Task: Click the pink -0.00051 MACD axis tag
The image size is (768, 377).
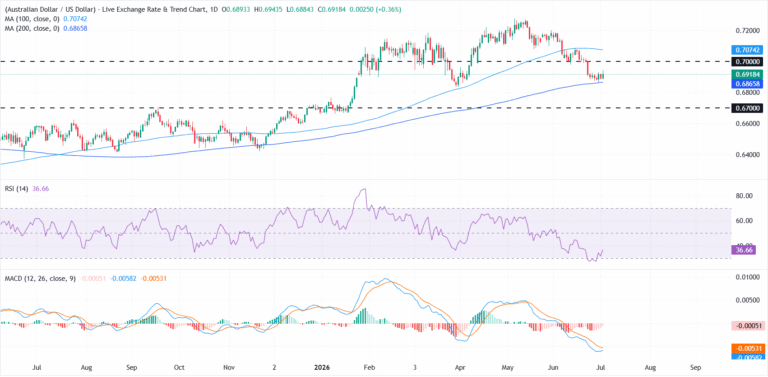Action: (x=748, y=326)
